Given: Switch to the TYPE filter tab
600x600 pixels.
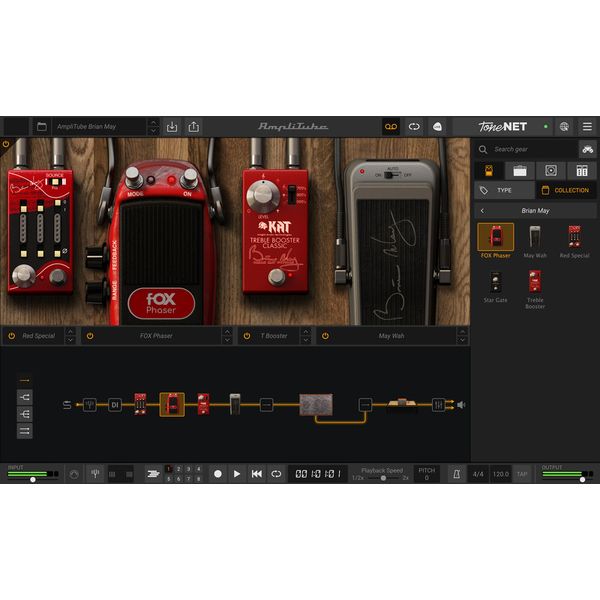Looking at the screenshot, I should tap(504, 190).
